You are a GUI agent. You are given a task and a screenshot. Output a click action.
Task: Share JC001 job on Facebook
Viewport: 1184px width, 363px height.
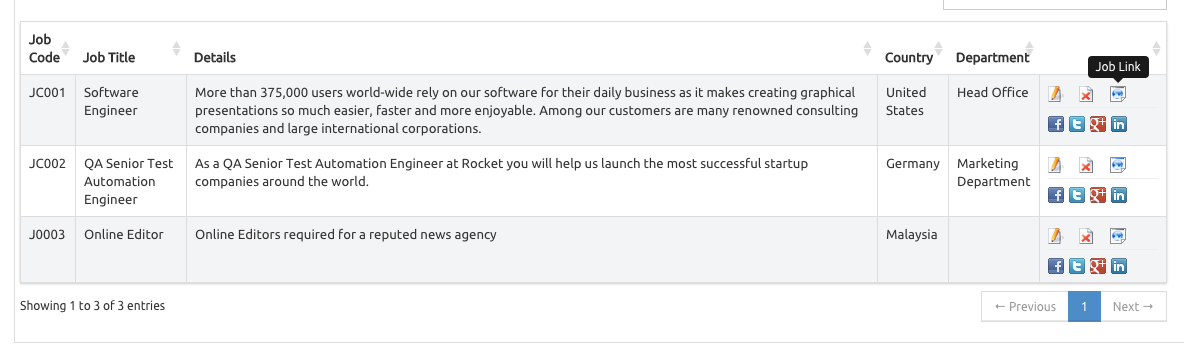[x=1056, y=124]
